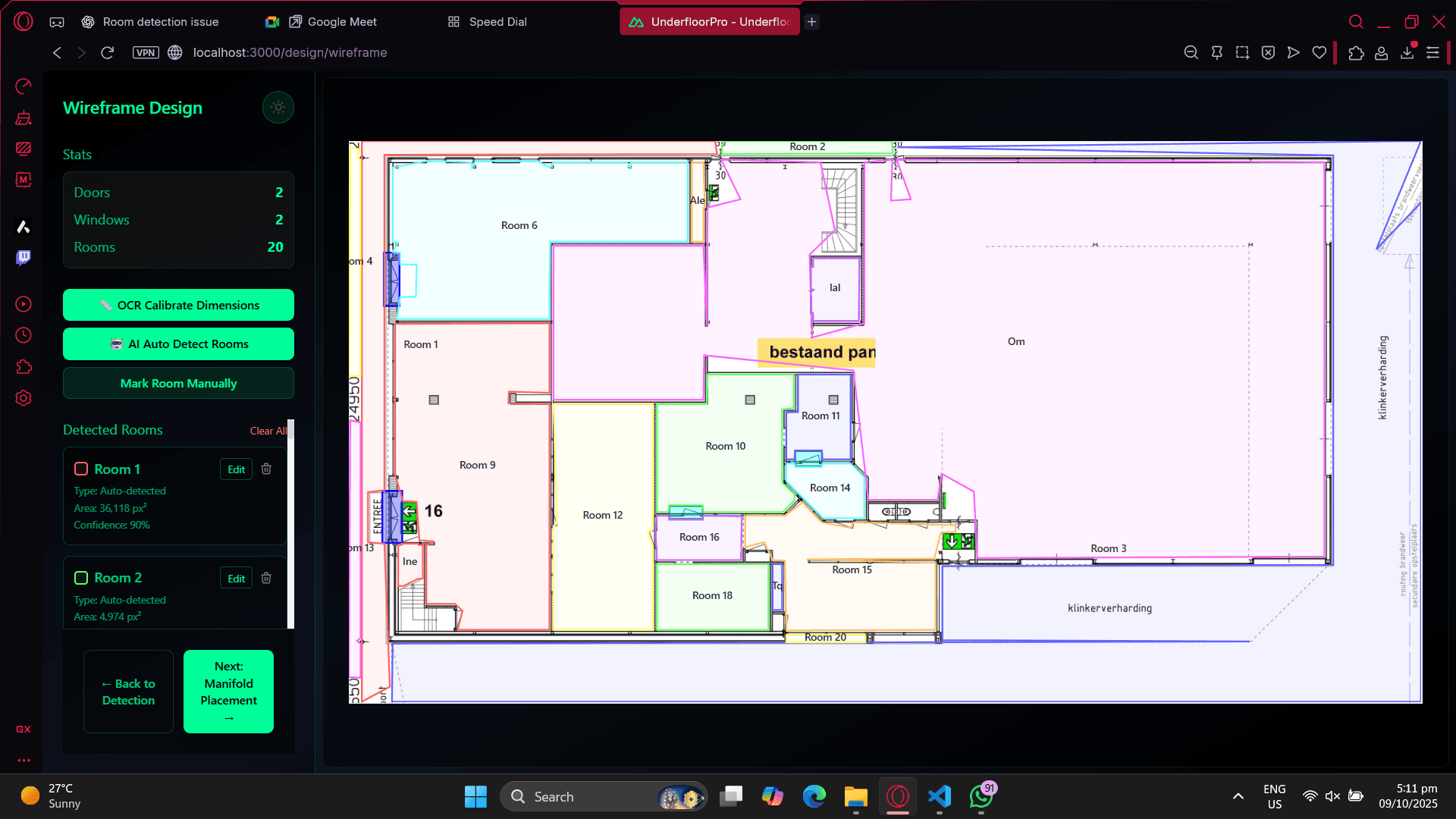Screen dimensions: 1456x819
Task: Open the Opera main menu icon
Action: tap(24, 21)
